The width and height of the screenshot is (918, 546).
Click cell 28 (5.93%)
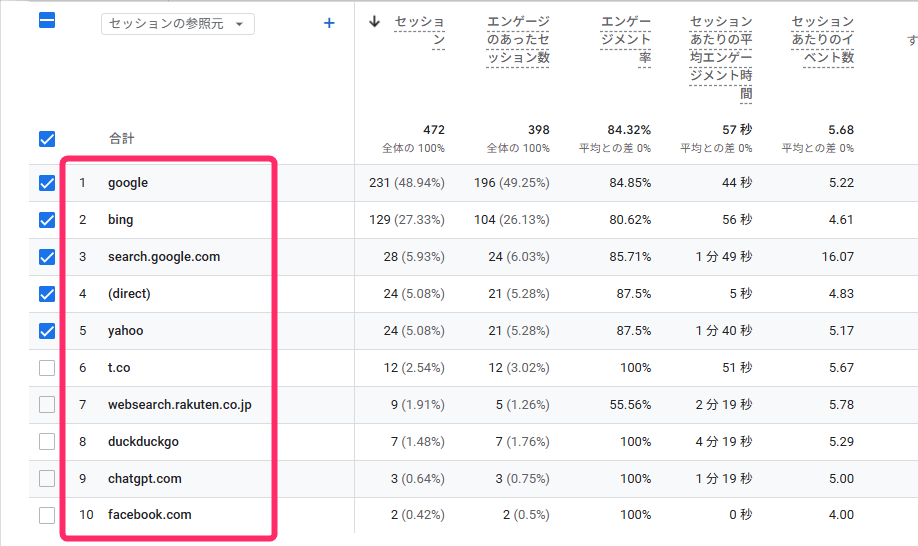[x=414, y=257]
